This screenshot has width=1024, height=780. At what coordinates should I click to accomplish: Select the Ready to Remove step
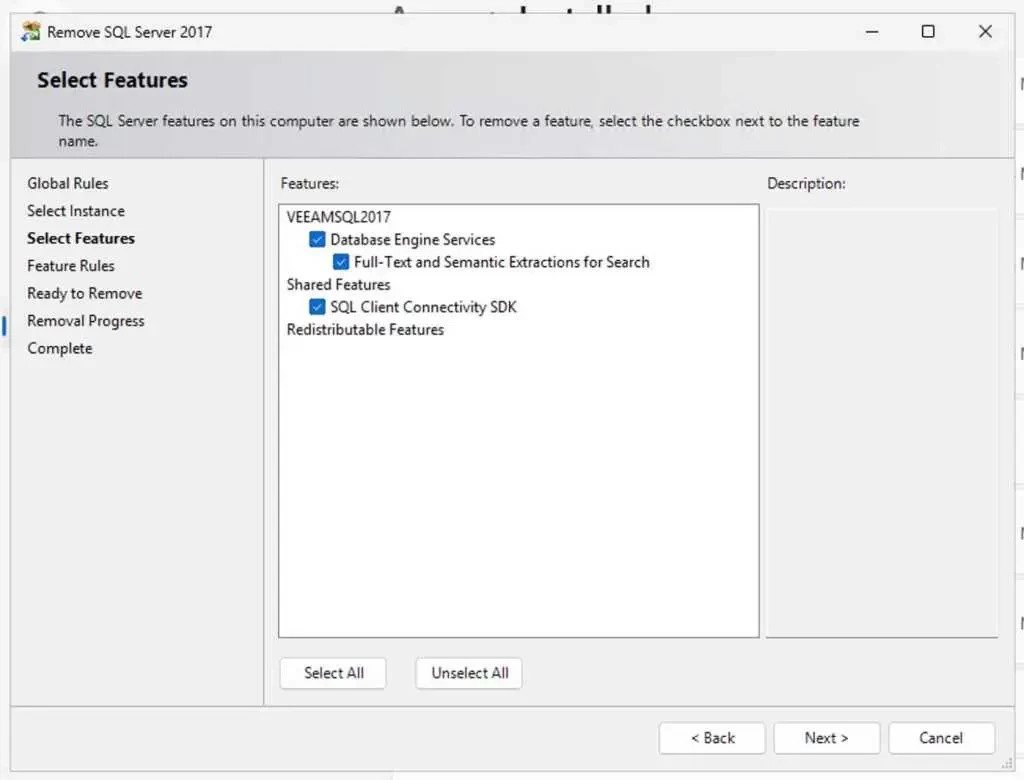[x=84, y=293]
